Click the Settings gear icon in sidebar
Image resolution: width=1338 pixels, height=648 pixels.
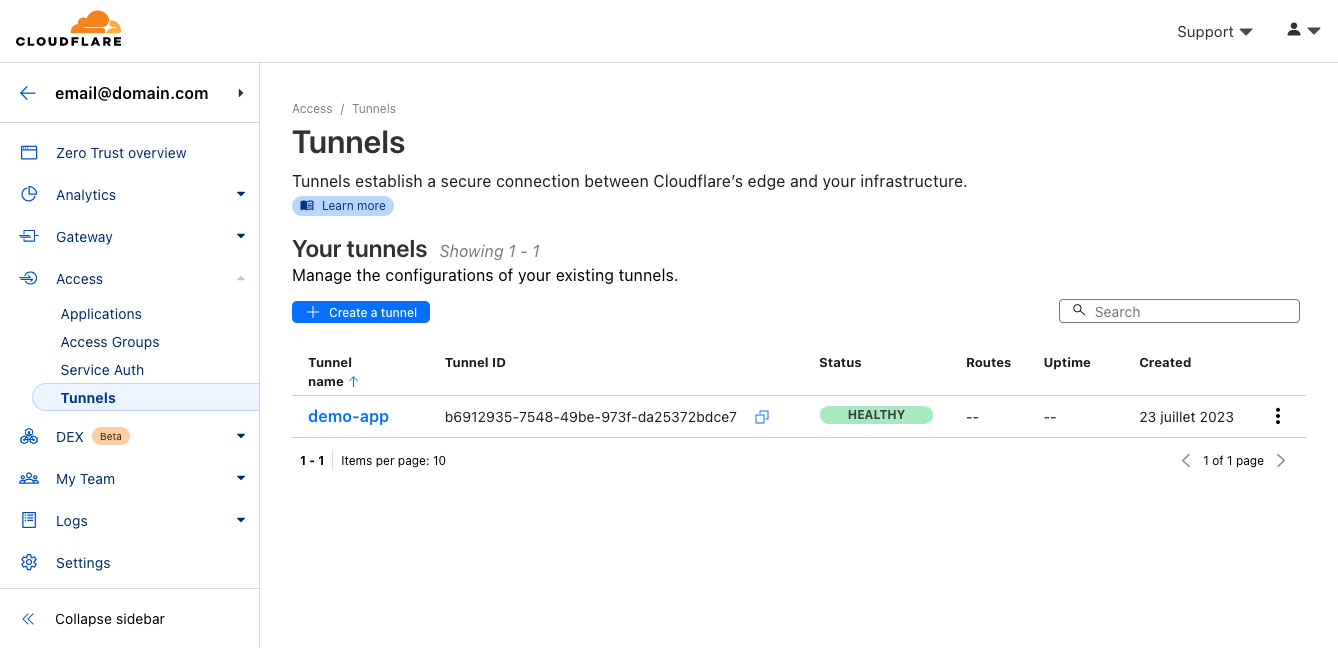point(29,563)
